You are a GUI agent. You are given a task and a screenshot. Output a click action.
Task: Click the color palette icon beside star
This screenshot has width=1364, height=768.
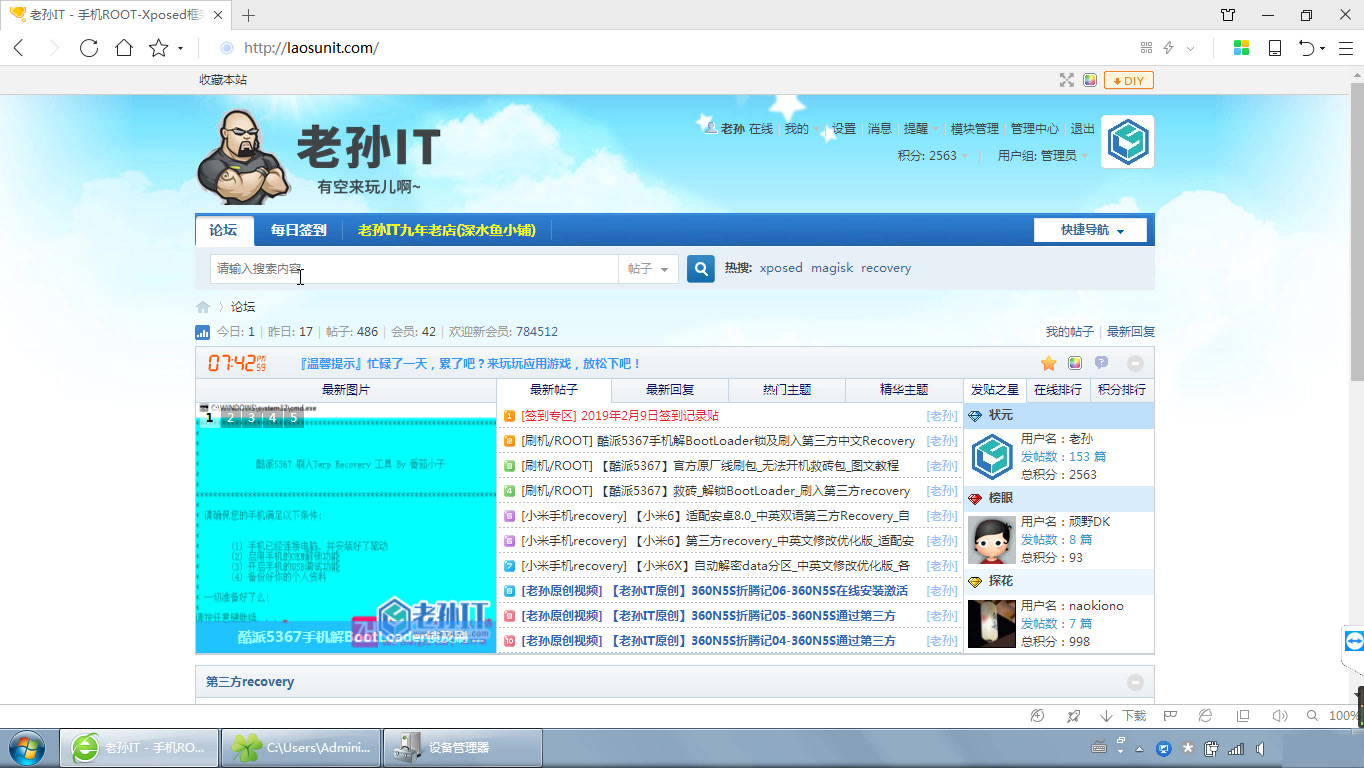click(x=1075, y=363)
